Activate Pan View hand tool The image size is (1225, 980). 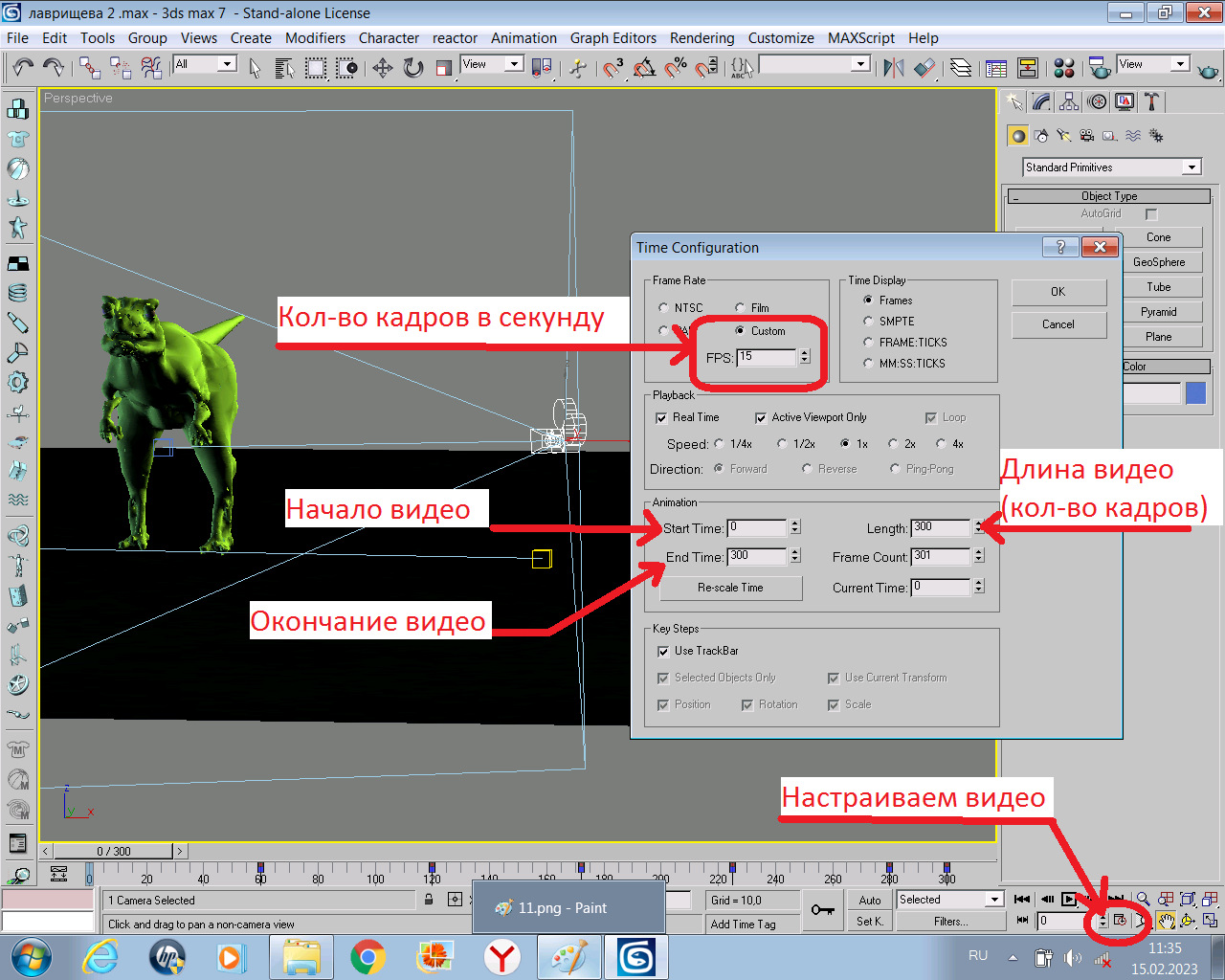tap(1166, 921)
